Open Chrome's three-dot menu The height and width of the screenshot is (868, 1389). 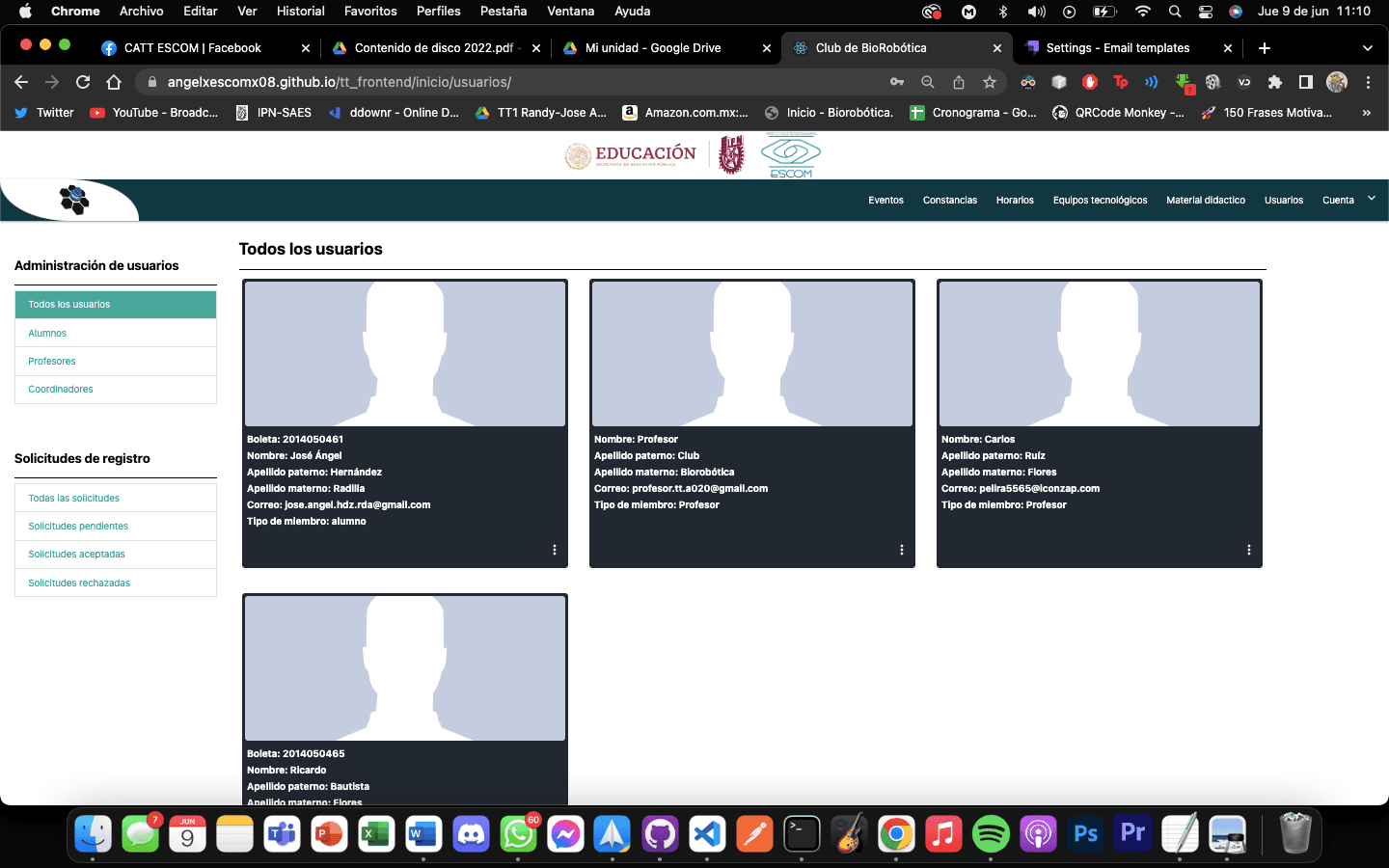(1368, 82)
